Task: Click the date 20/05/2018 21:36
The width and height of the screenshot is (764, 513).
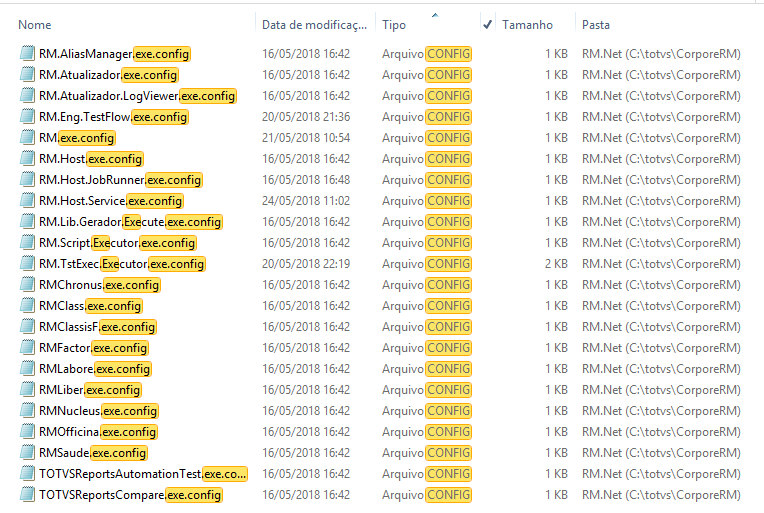Action: [x=306, y=117]
